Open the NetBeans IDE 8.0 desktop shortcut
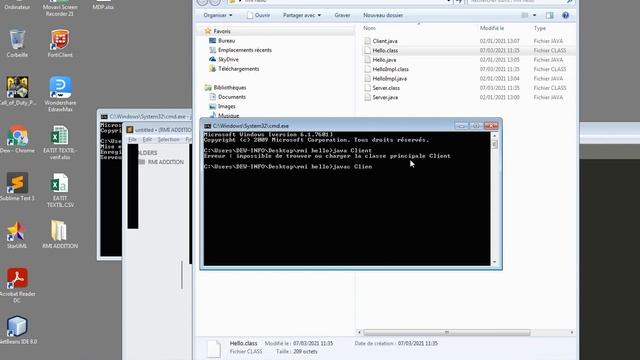The height and width of the screenshot is (360, 640). 17,330
